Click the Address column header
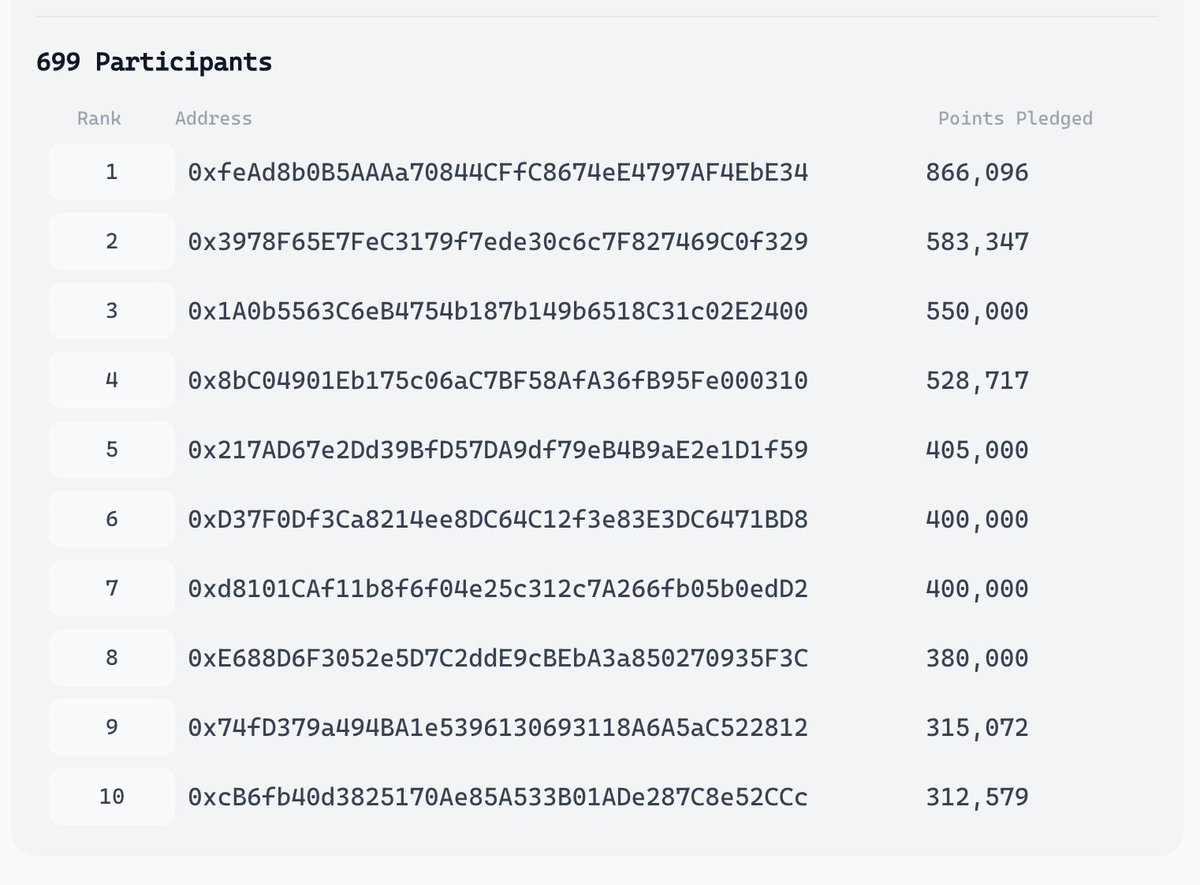This screenshot has height=885, width=1200. [x=213, y=118]
